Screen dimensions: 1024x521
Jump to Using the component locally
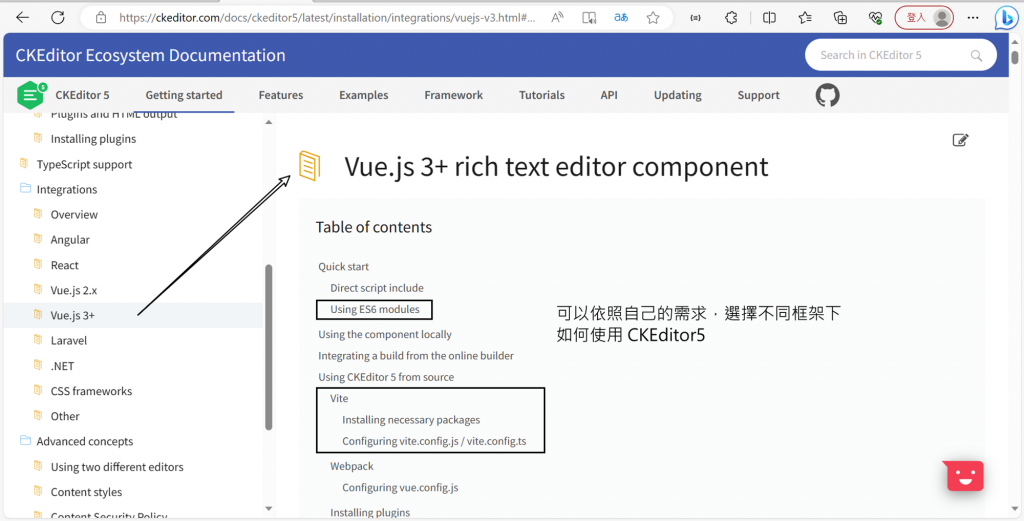[385, 334]
